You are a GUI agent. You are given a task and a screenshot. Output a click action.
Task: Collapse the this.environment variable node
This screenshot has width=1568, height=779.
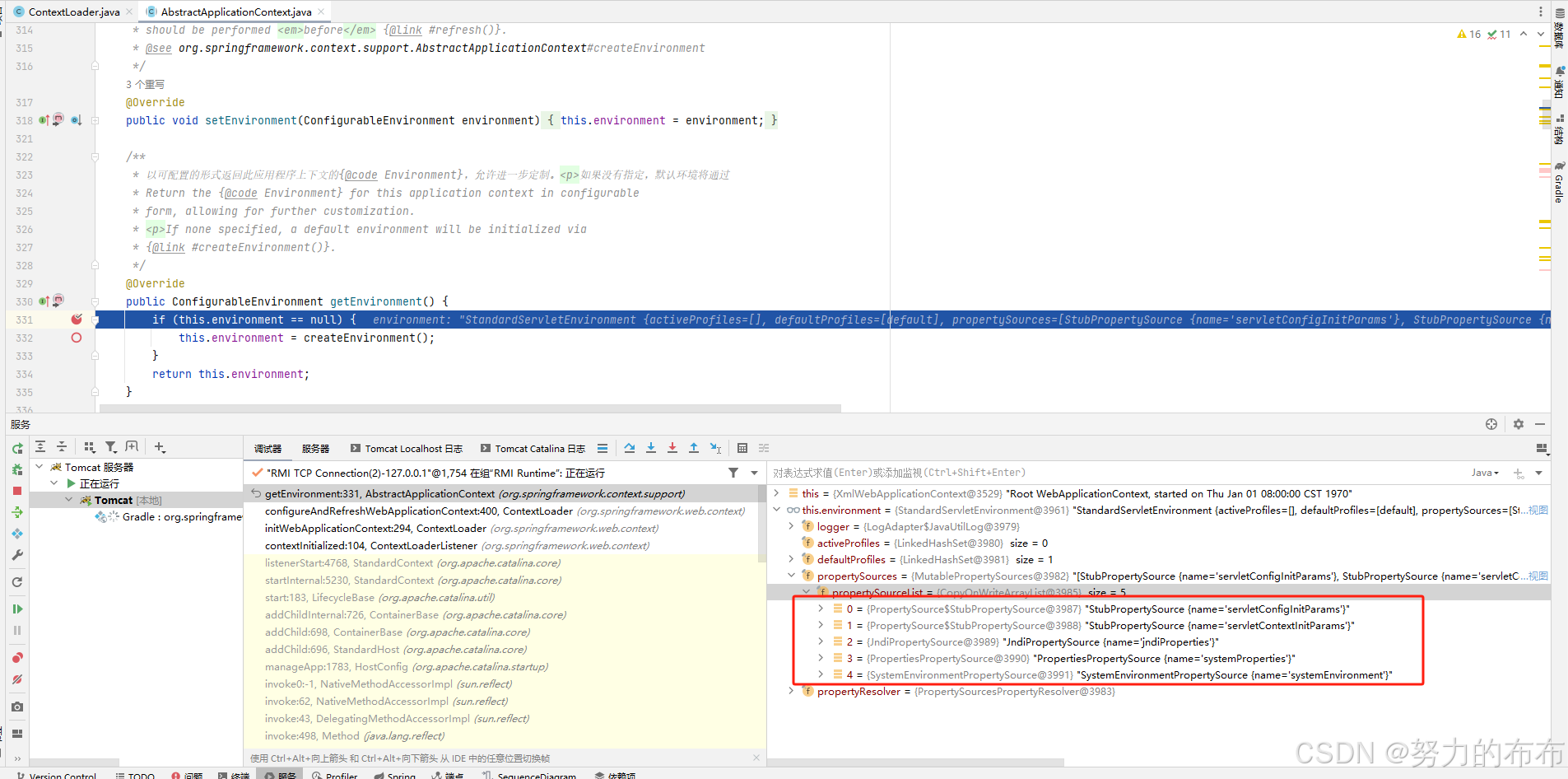click(776, 510)
